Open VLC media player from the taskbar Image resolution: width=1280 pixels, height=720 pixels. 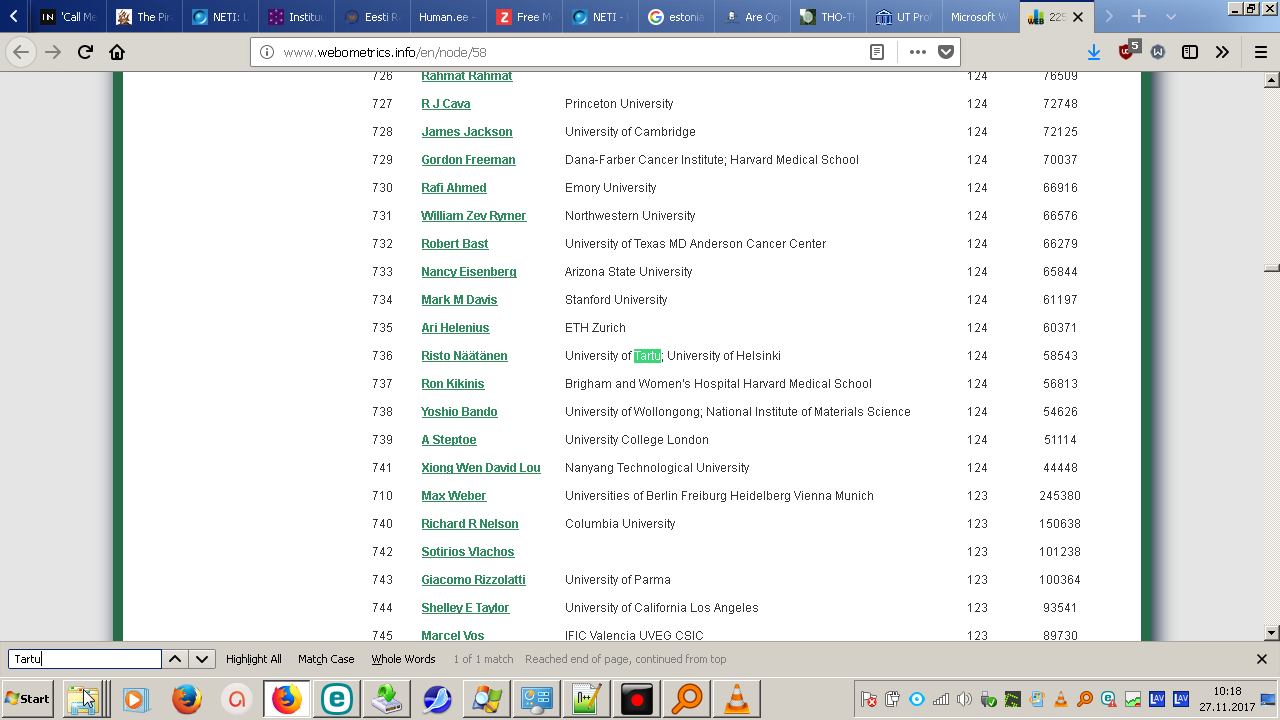(737, 698)
